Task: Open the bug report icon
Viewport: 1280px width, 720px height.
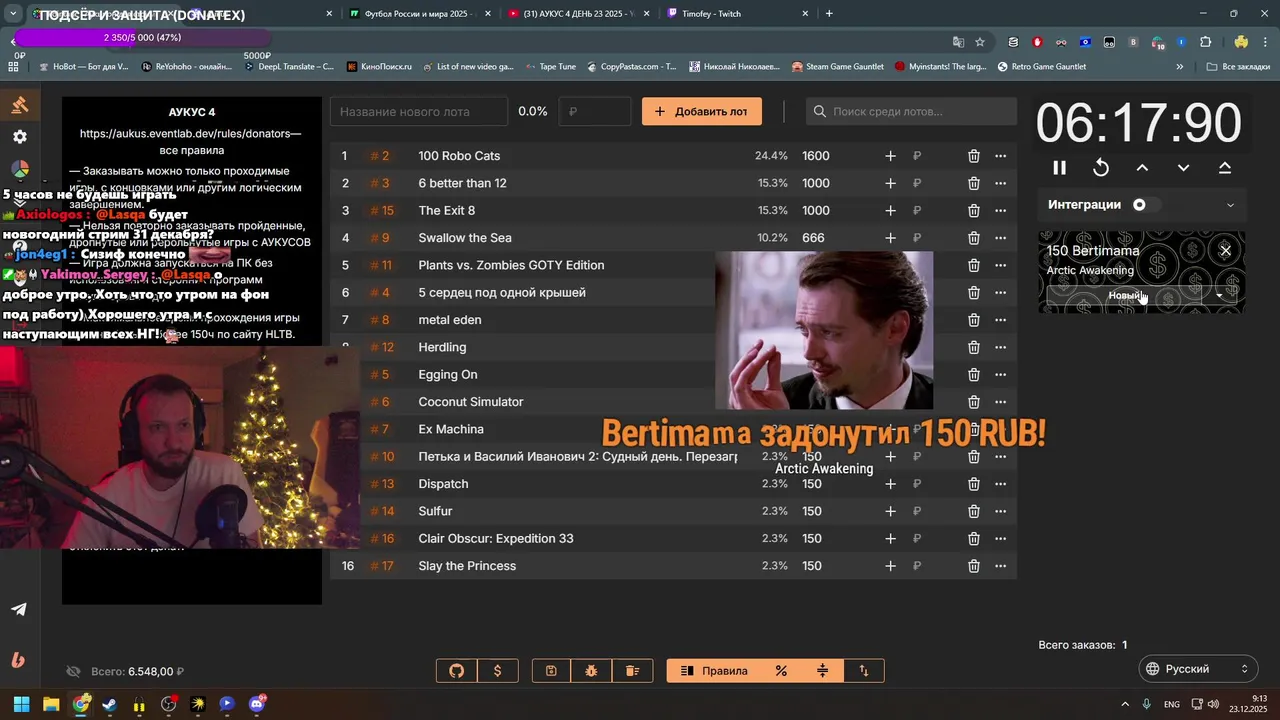Action: [592, 671]
